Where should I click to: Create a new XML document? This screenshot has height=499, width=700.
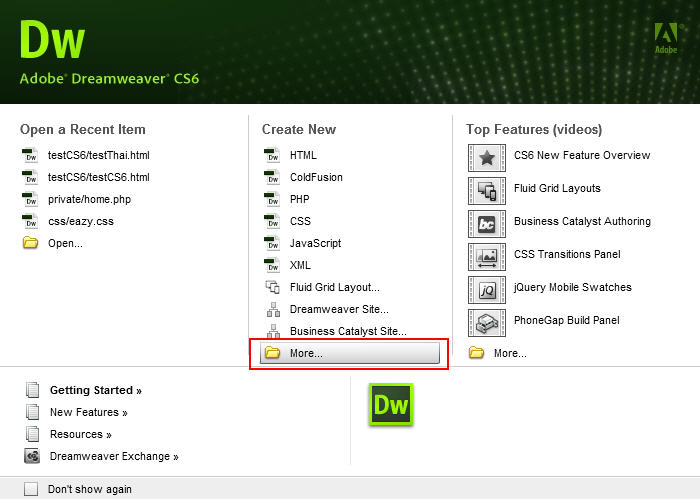click(x=300, y=265)
